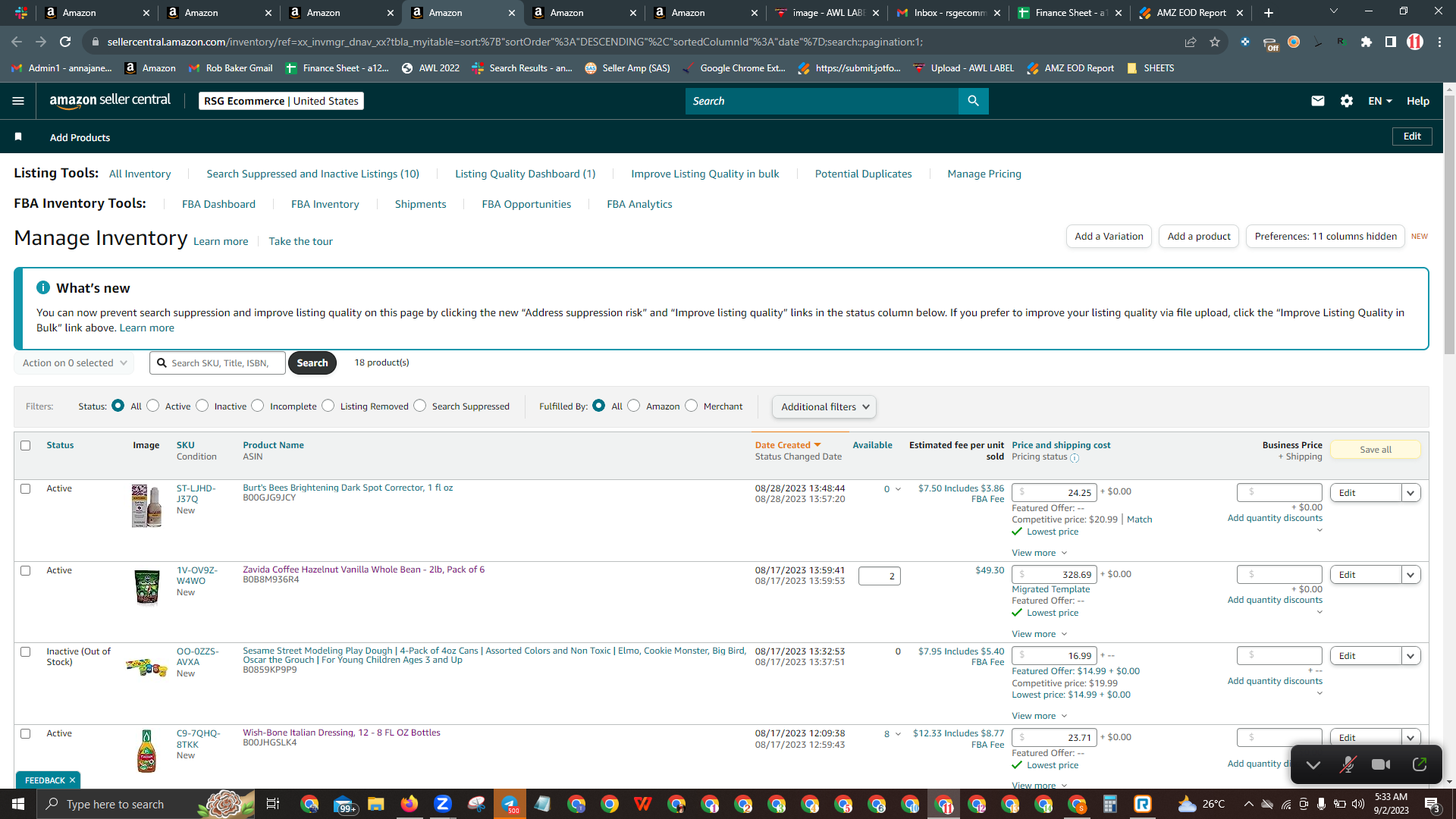Click Match competitive price for Burt's Bees
The image size is (1456, 819).
(1139, 519)
